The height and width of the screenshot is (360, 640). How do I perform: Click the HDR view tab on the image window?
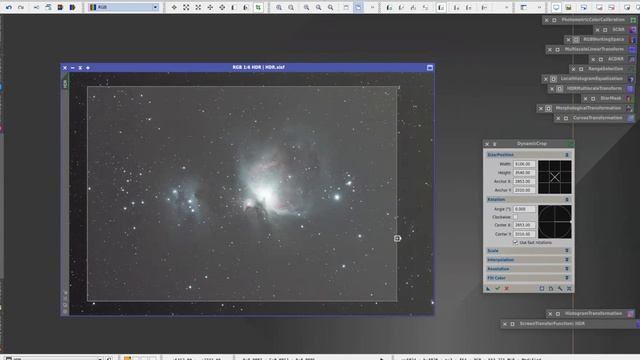[x=65, y=84]
